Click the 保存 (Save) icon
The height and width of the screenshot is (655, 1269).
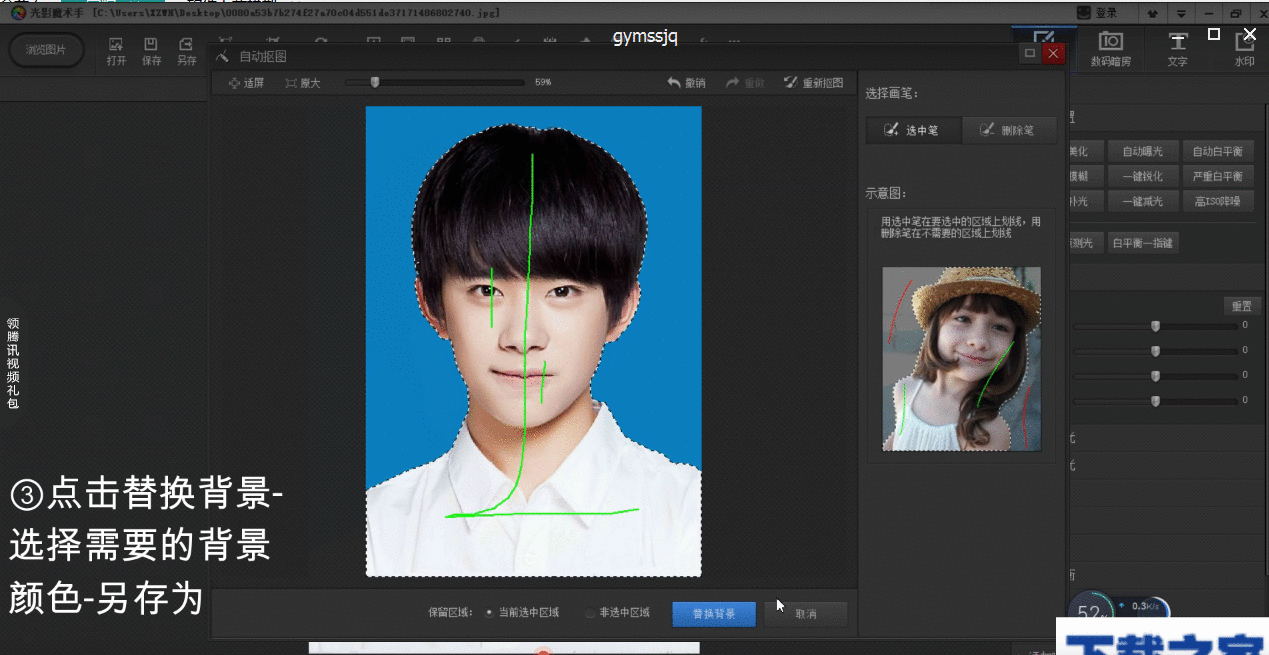(151, 50)
